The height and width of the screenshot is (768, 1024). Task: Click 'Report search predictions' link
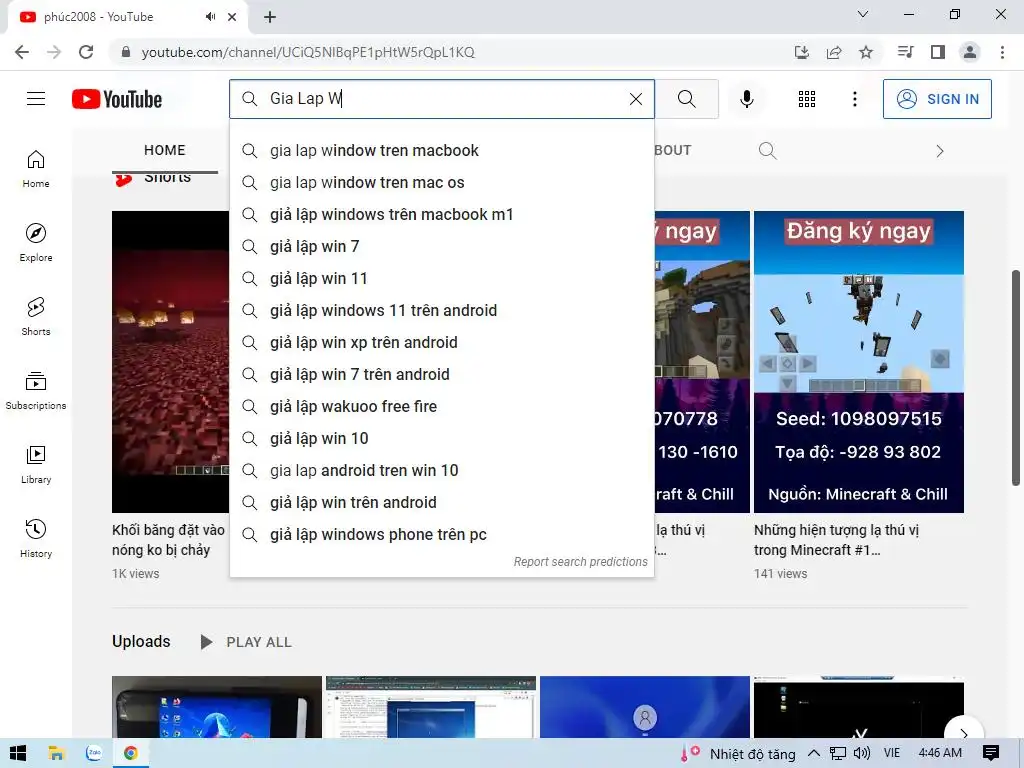pos(580,562)
